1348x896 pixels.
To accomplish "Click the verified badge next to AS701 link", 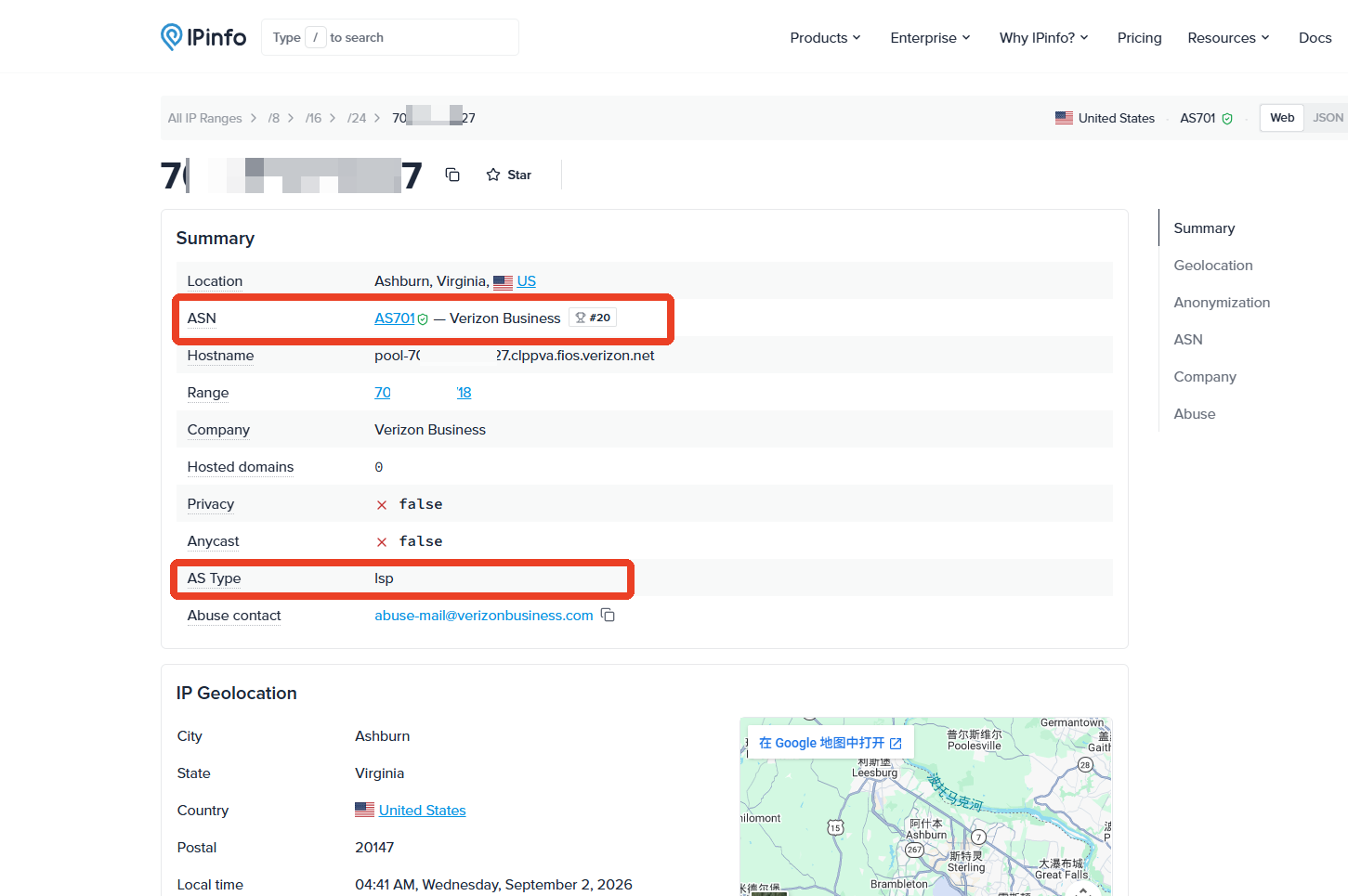I will tap(423, 319).
